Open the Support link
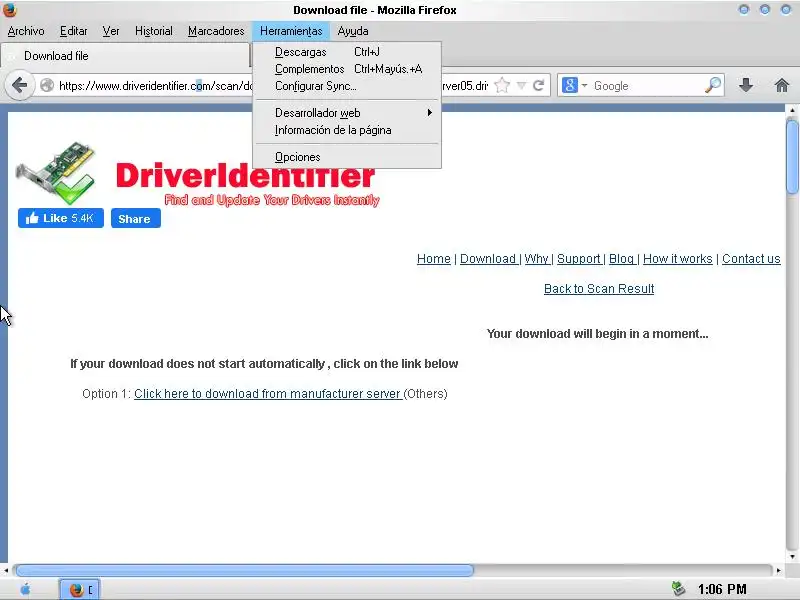Image resolution: width=800 pixels, height=600 pixels. coord(579,259)
